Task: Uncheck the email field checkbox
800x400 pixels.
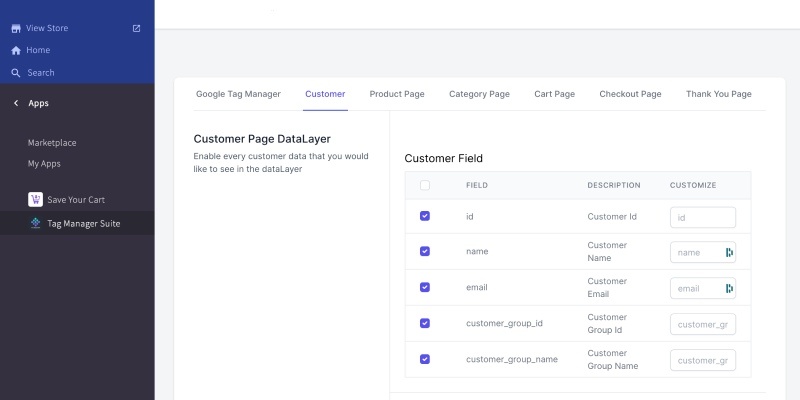Action: click(x=424, y=287)
